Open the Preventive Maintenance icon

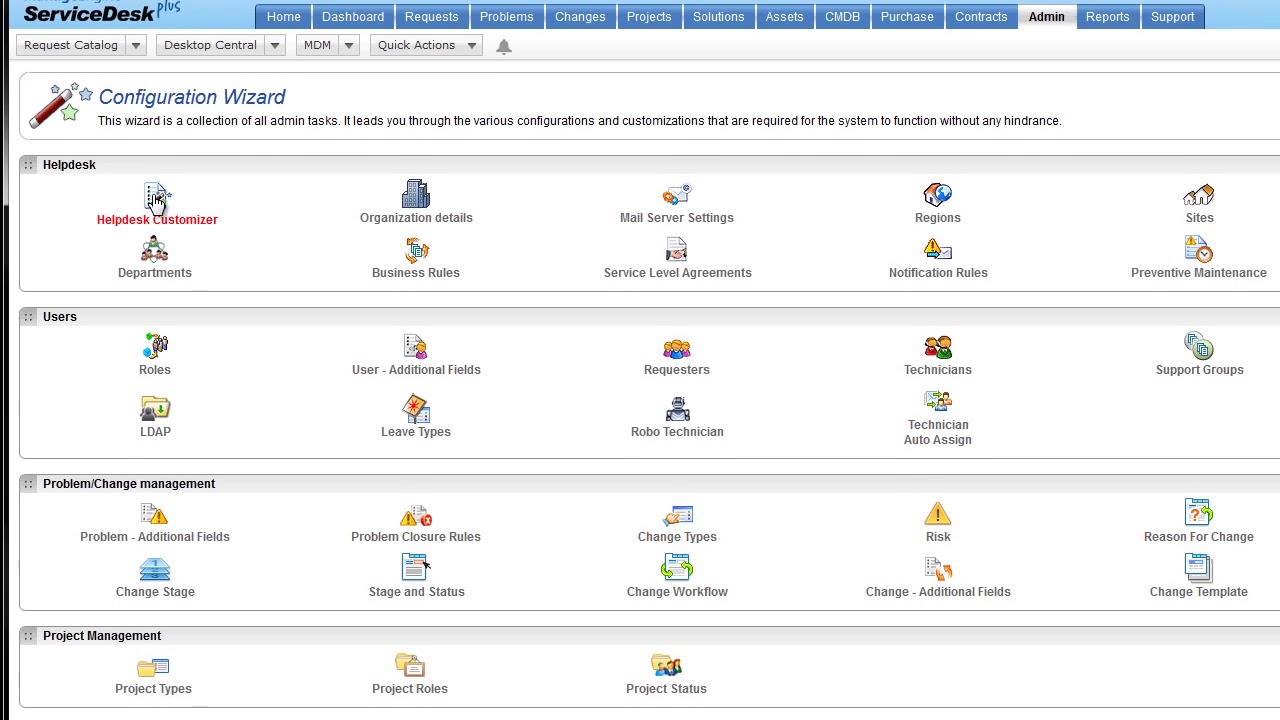1199,249
